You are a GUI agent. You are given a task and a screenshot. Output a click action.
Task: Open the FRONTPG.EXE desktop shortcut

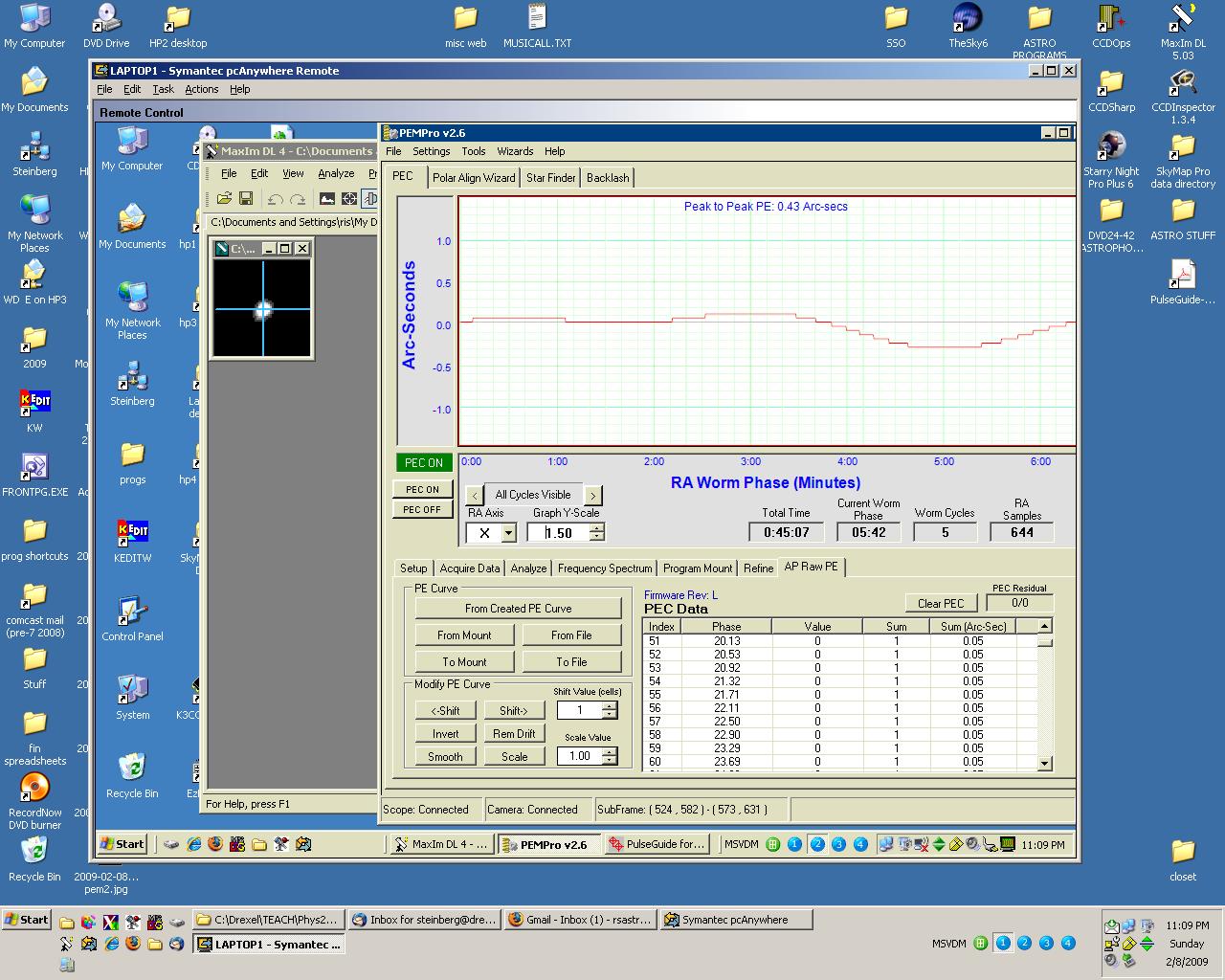34,474
